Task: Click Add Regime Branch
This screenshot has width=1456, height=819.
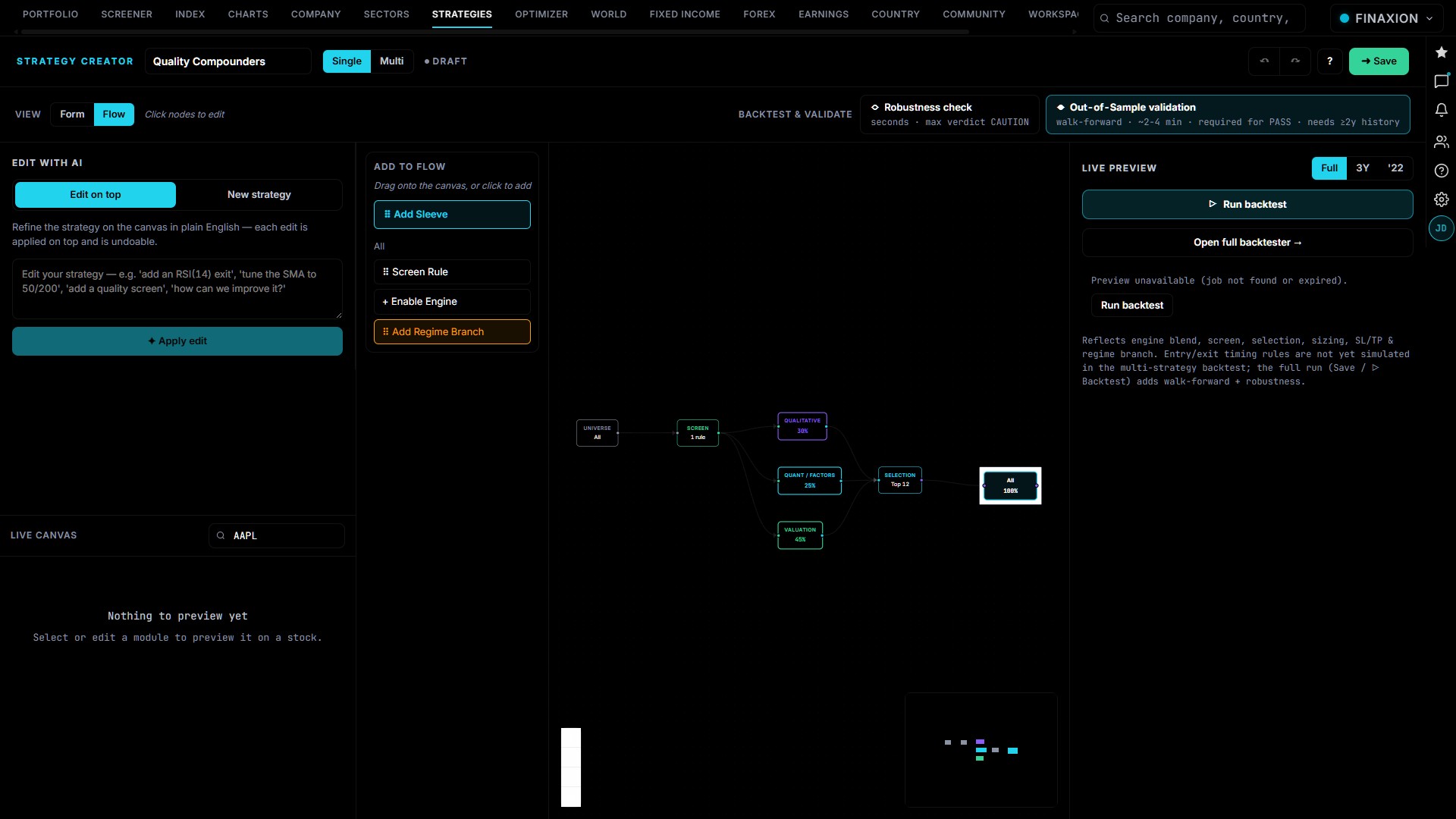Action: coord(452,332)
